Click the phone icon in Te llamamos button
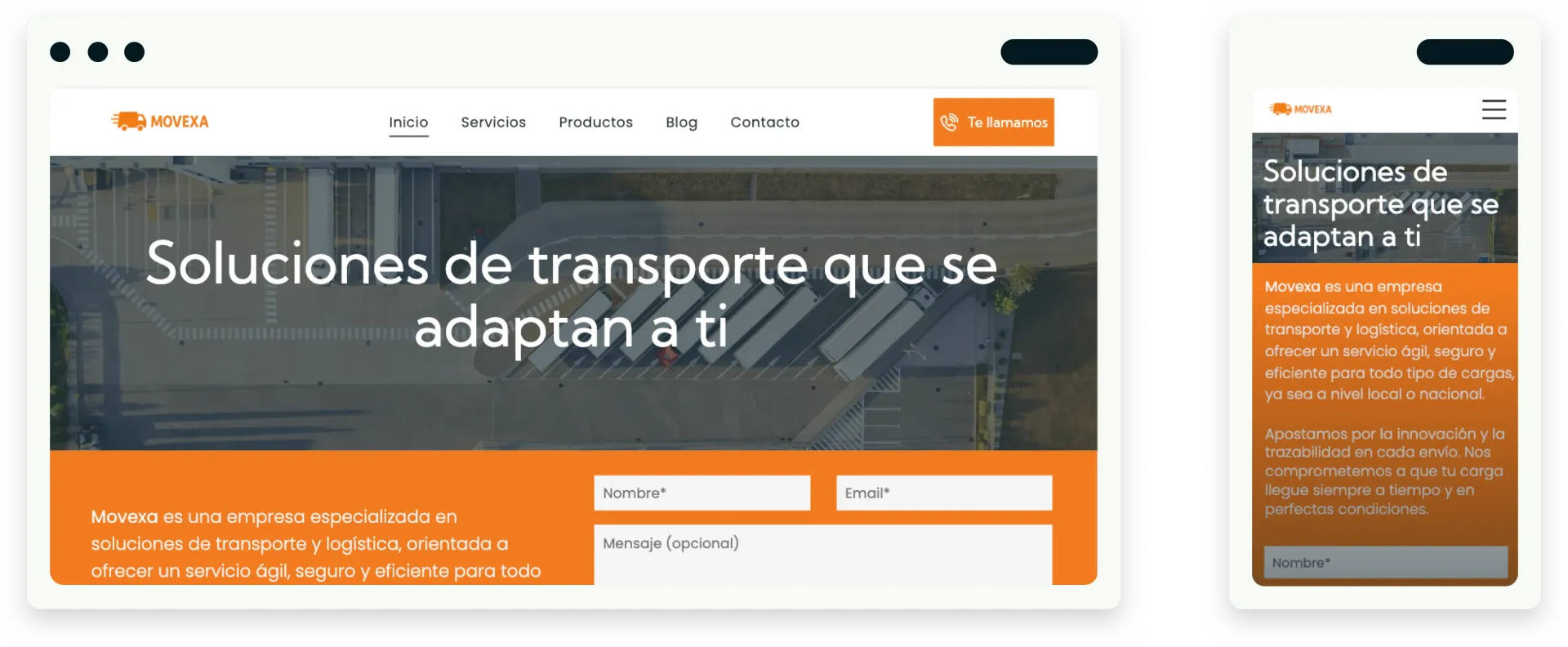1568x647 pixels. pos(949,123)
